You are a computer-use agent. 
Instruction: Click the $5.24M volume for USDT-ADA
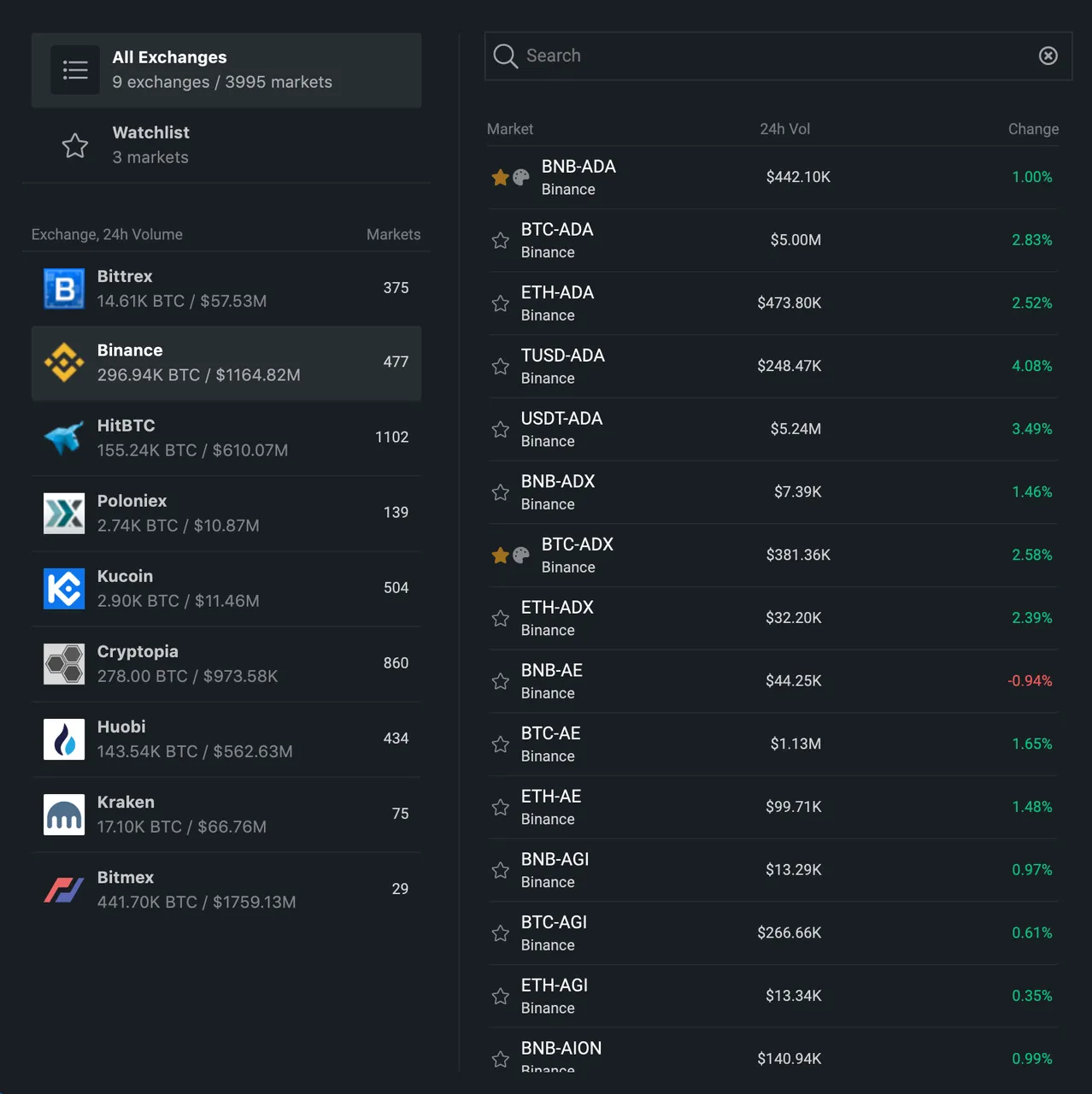[796, 429]
